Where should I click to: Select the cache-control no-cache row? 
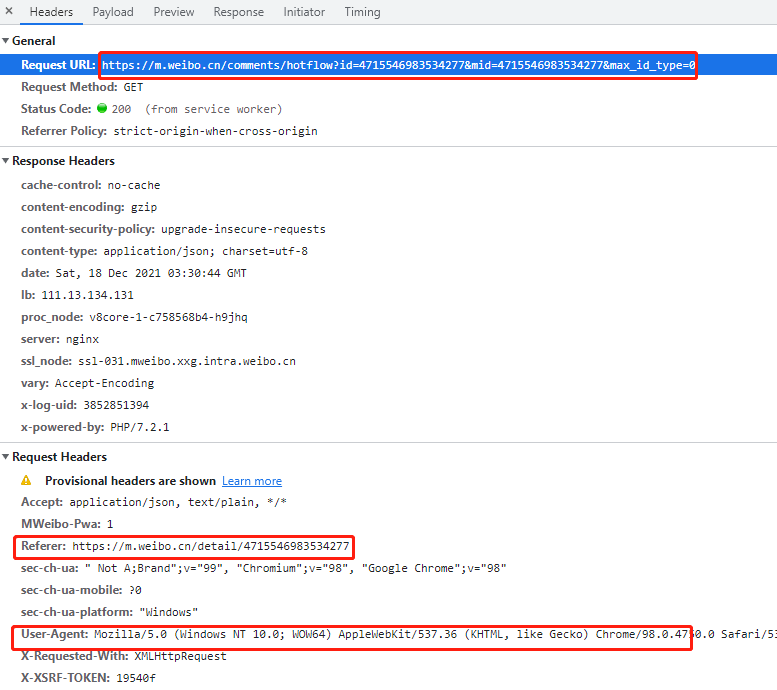(91, 185)
